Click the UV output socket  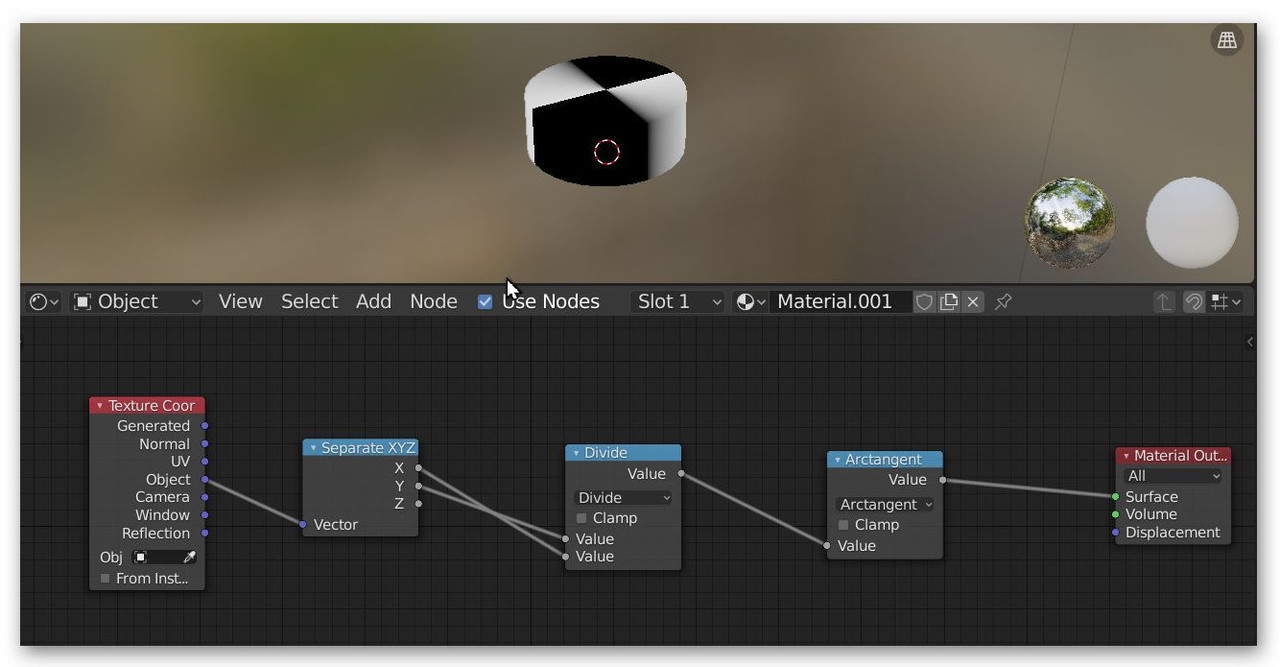tap(205, 462)
